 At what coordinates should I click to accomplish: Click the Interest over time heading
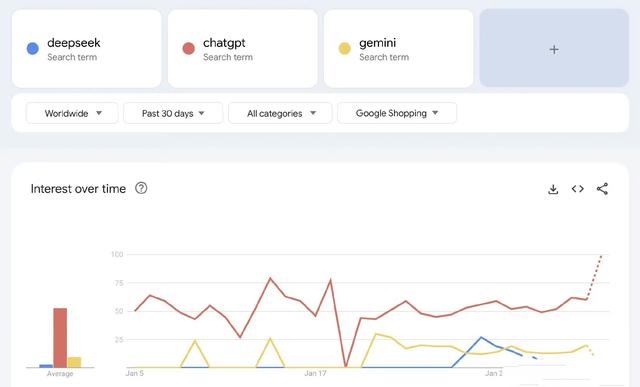pos(78,189)
